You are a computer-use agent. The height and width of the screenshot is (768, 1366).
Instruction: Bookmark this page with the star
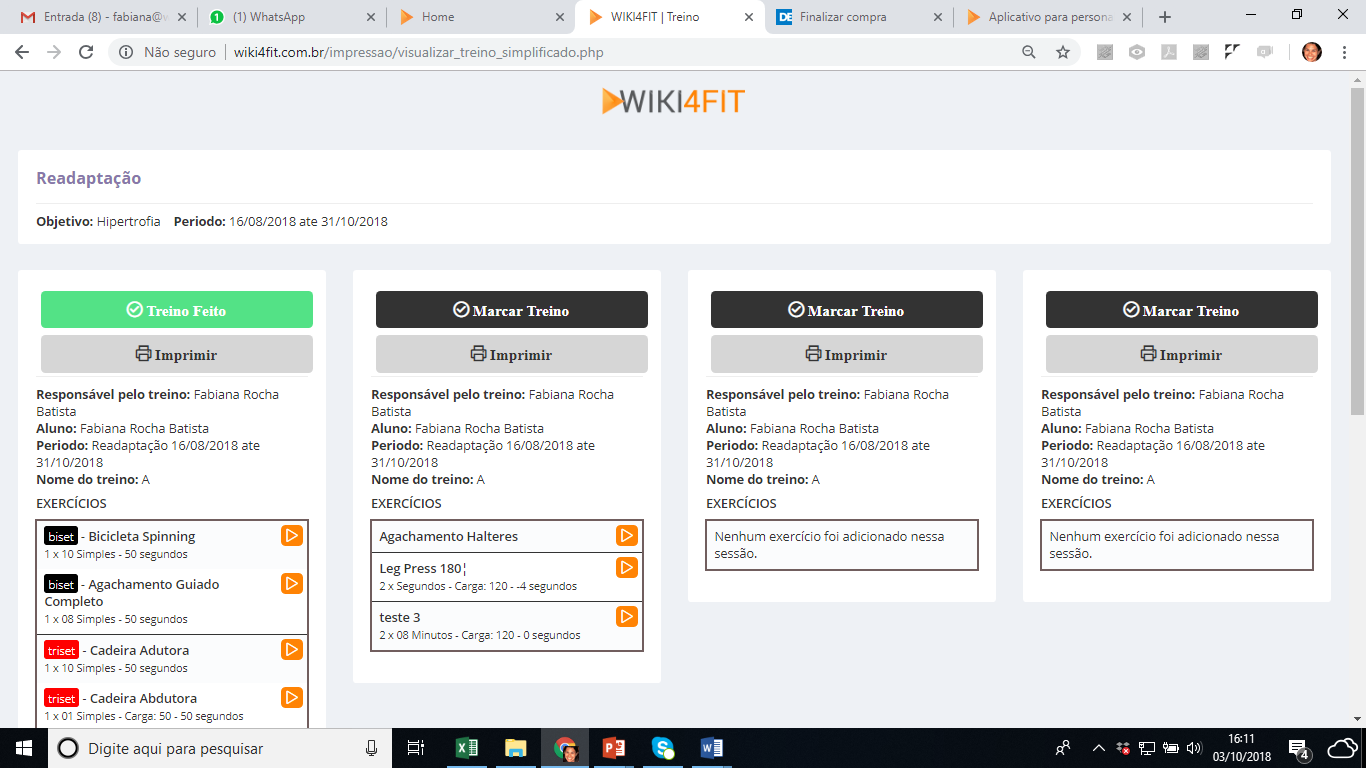pyautogui.click(x=1063, y=52)
